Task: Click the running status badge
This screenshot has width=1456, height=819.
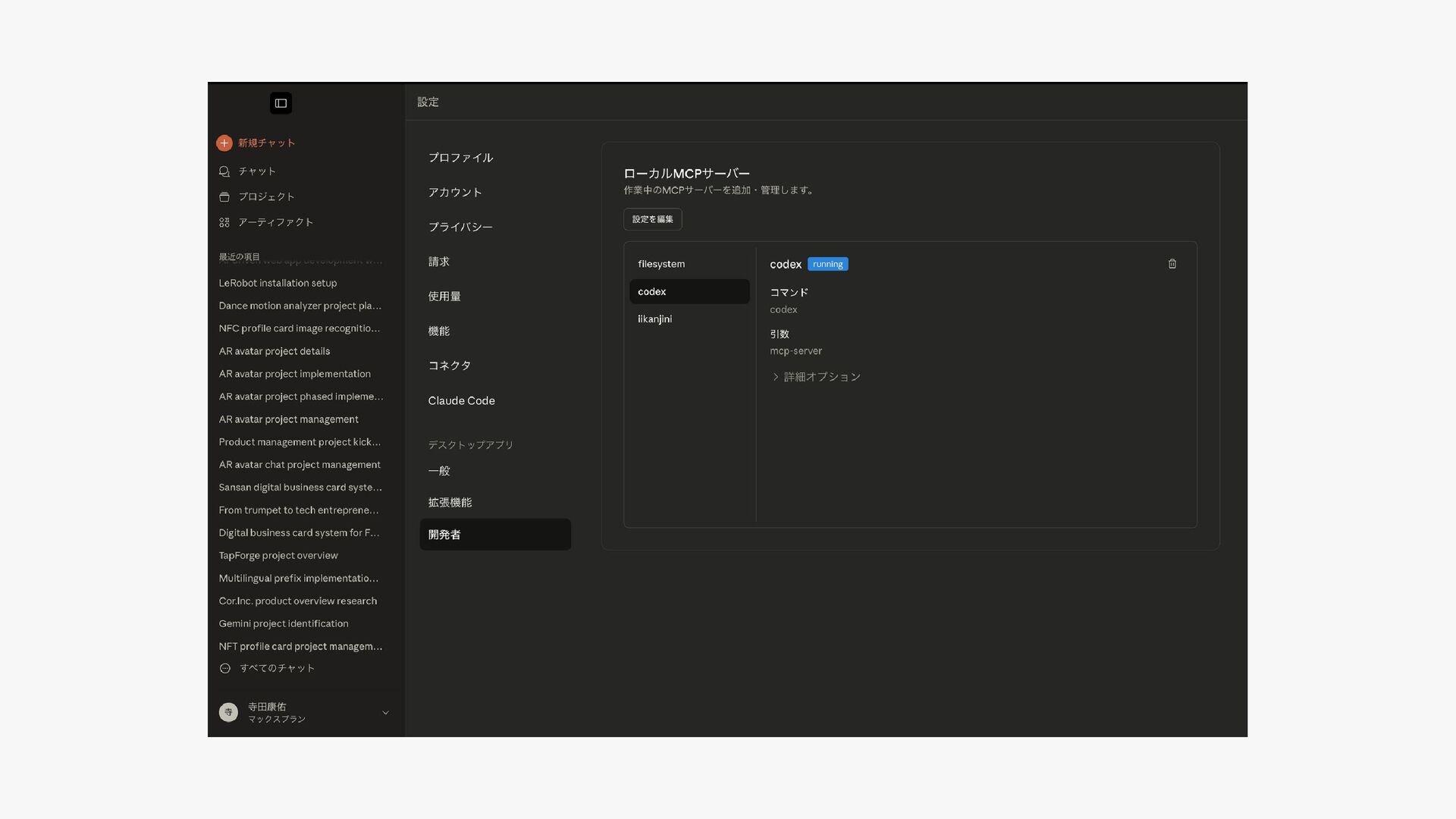Action: click(x=827, y=264)
